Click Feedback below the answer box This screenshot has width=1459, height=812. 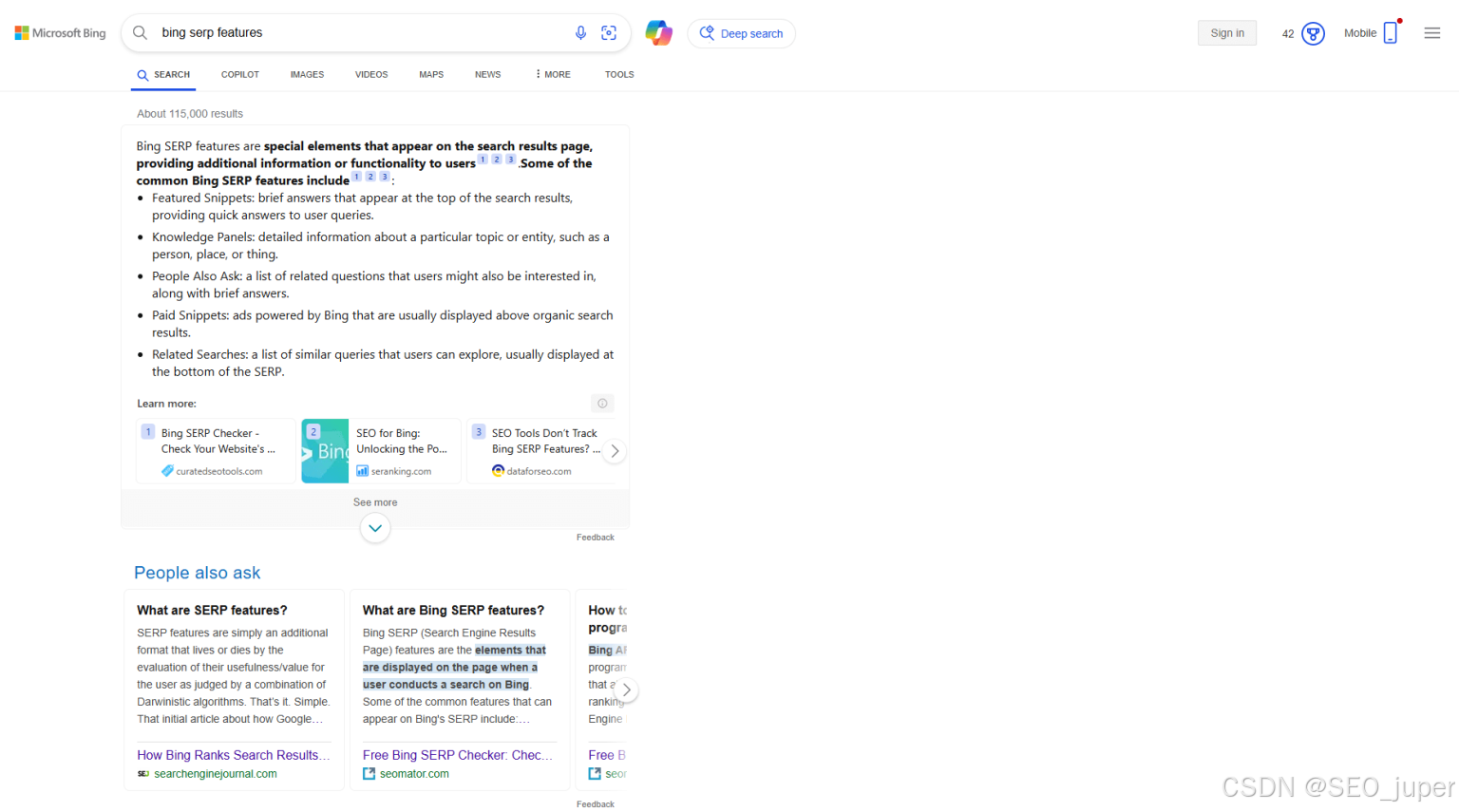pyautogui.click(x=596, y=538)
